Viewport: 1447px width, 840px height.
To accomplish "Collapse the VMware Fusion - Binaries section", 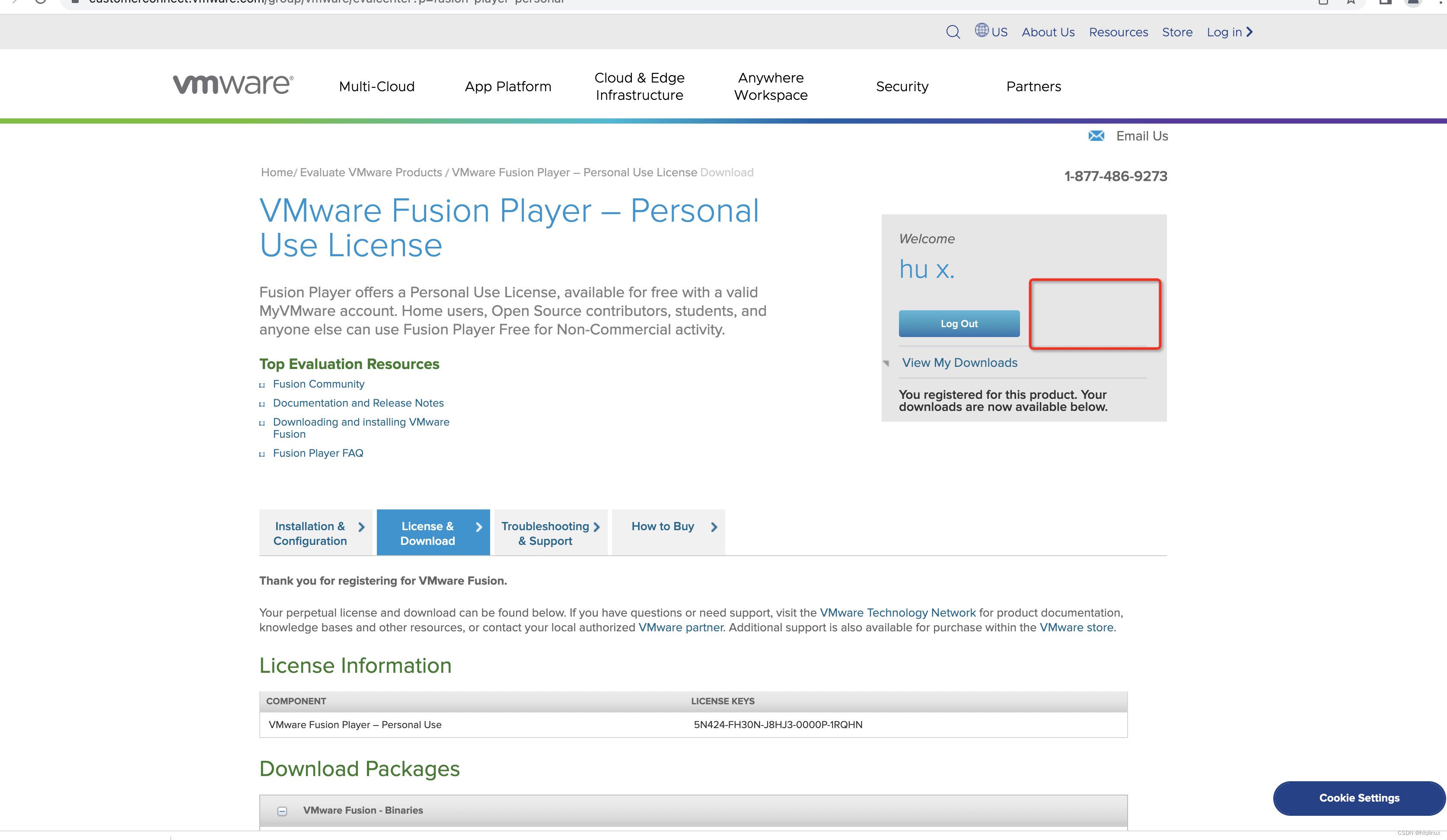I will coord(282,811).
